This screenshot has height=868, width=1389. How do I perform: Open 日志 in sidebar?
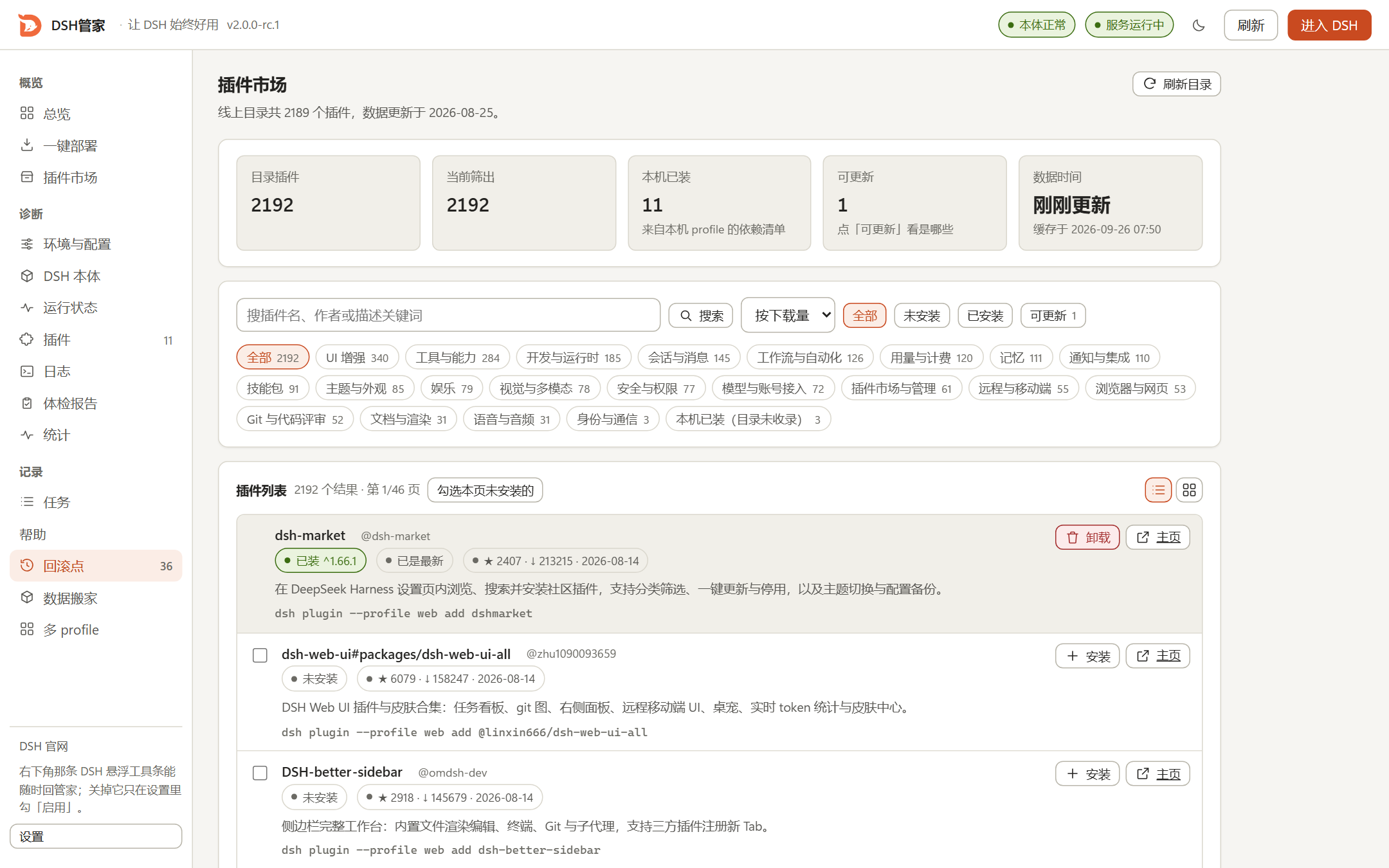[96, 372]
